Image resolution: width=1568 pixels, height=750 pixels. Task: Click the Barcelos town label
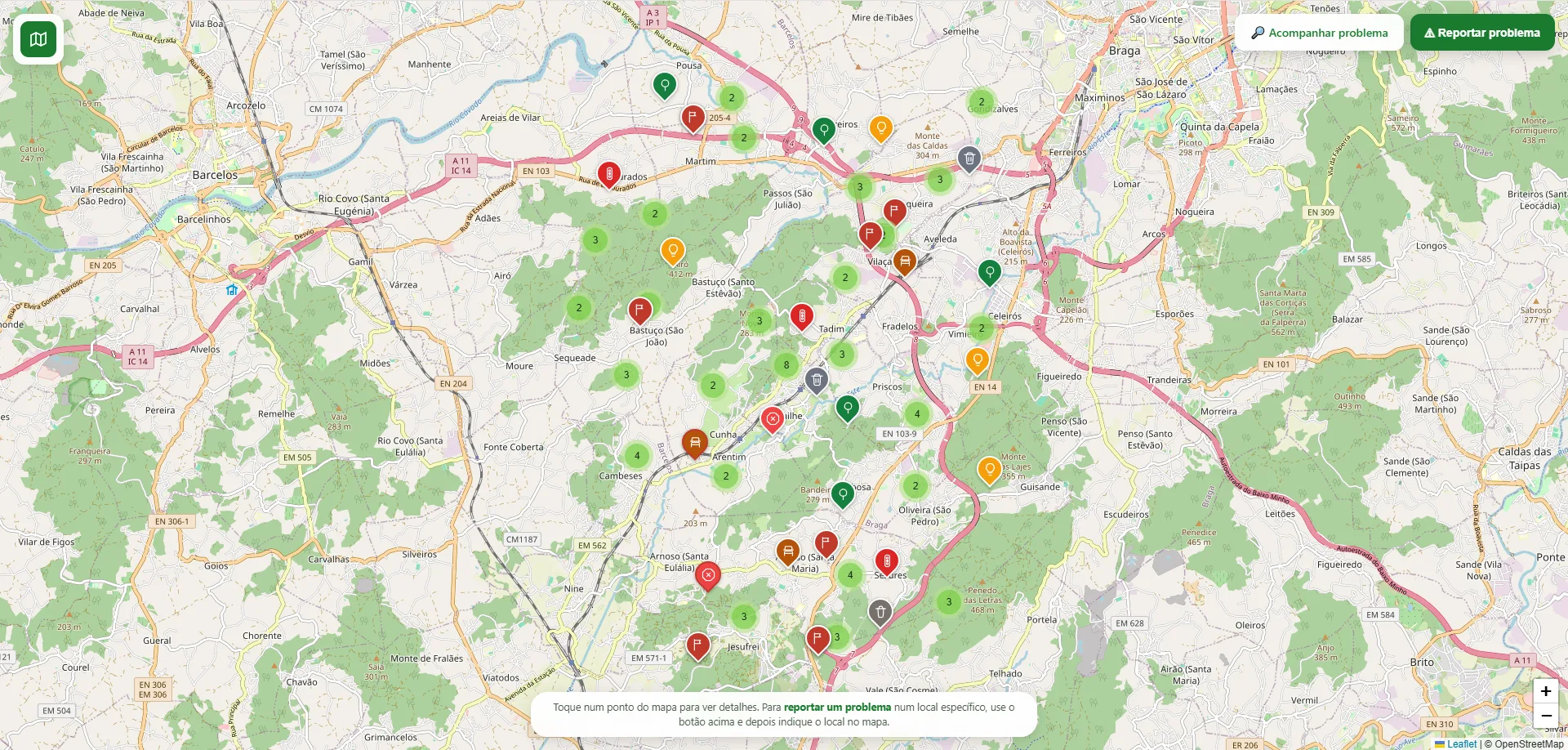215,175
